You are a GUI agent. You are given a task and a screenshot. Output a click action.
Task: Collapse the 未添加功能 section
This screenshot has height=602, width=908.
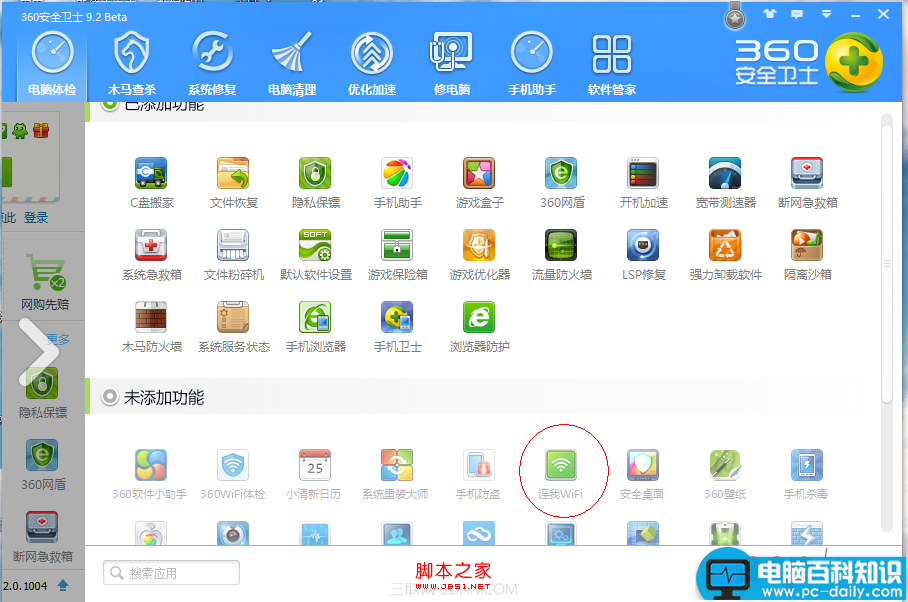(109, 396)
